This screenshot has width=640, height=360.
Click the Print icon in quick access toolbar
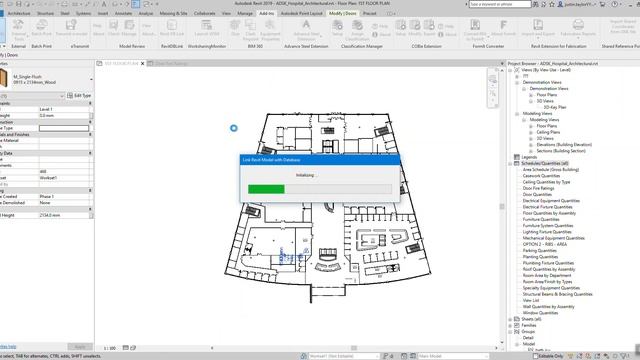click(65, 4)
